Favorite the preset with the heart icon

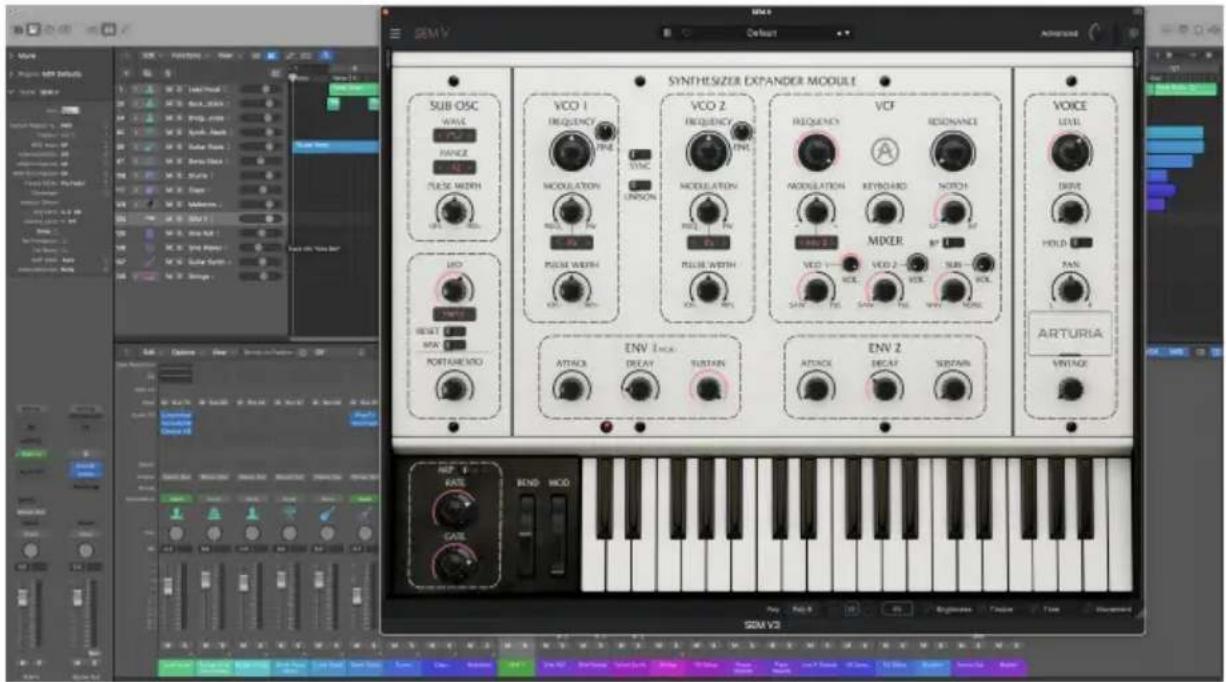[685, 33]
